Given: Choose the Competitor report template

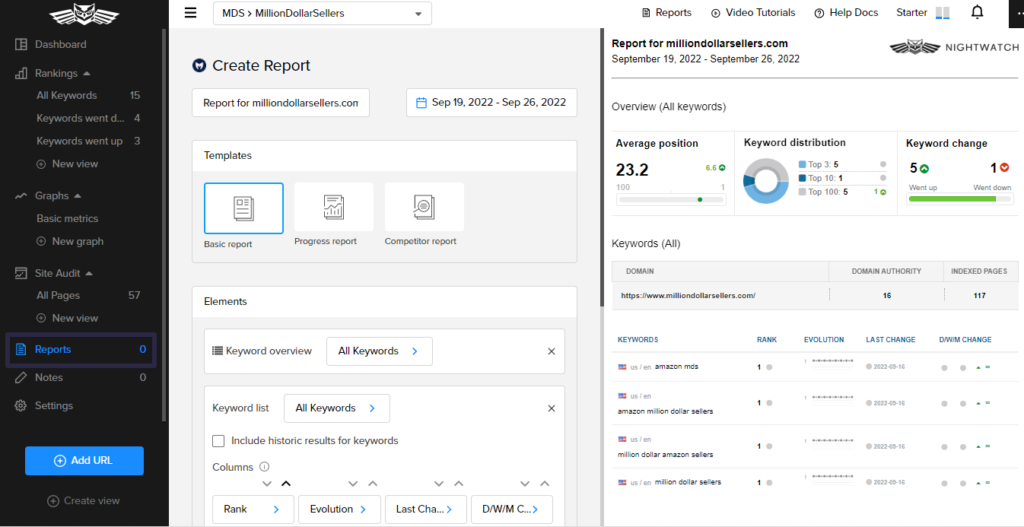Looking at the screenshot, I should (x=424, y=206).
